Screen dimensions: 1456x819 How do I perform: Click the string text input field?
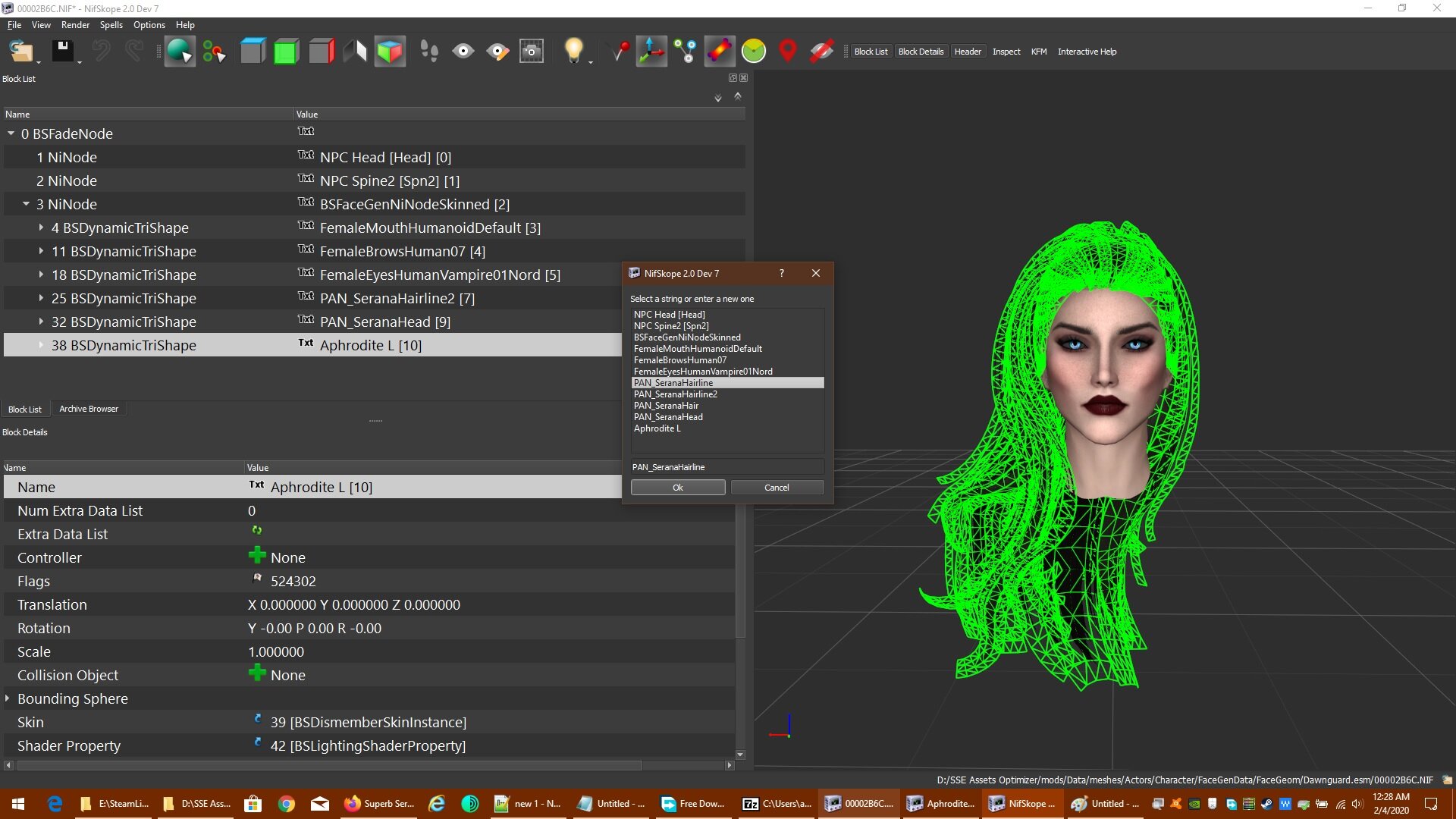point(727,467)
